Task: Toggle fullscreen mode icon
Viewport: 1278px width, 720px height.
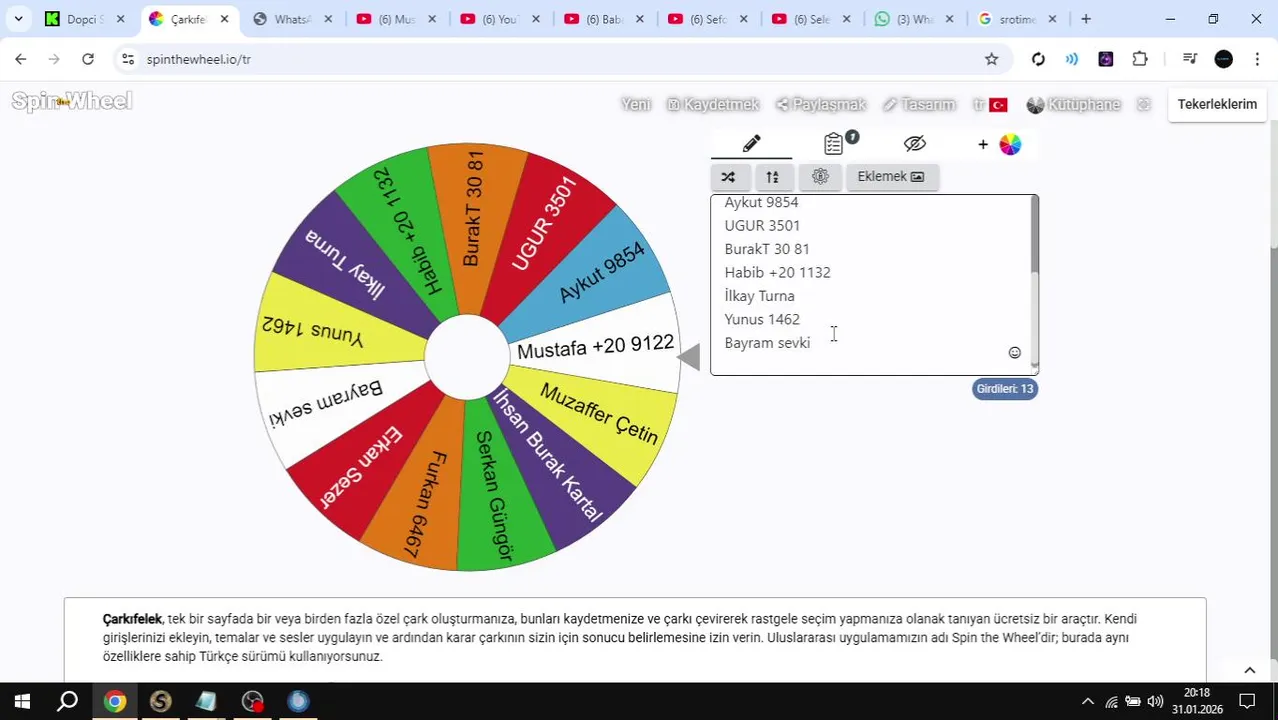Action: (x=1144, y=104)
